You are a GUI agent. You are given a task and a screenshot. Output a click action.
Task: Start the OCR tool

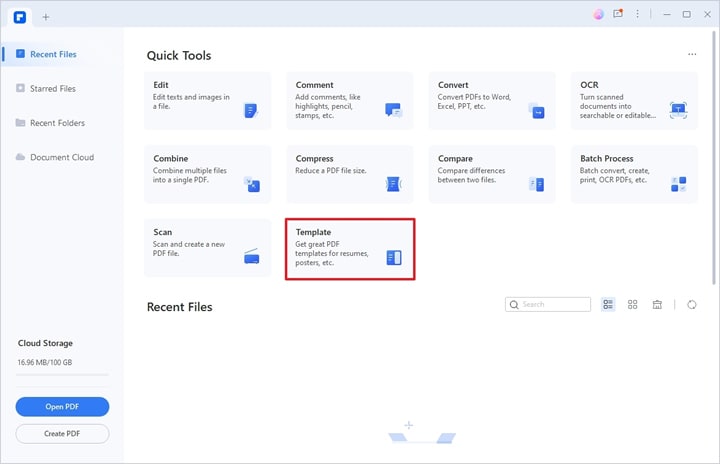634,101
